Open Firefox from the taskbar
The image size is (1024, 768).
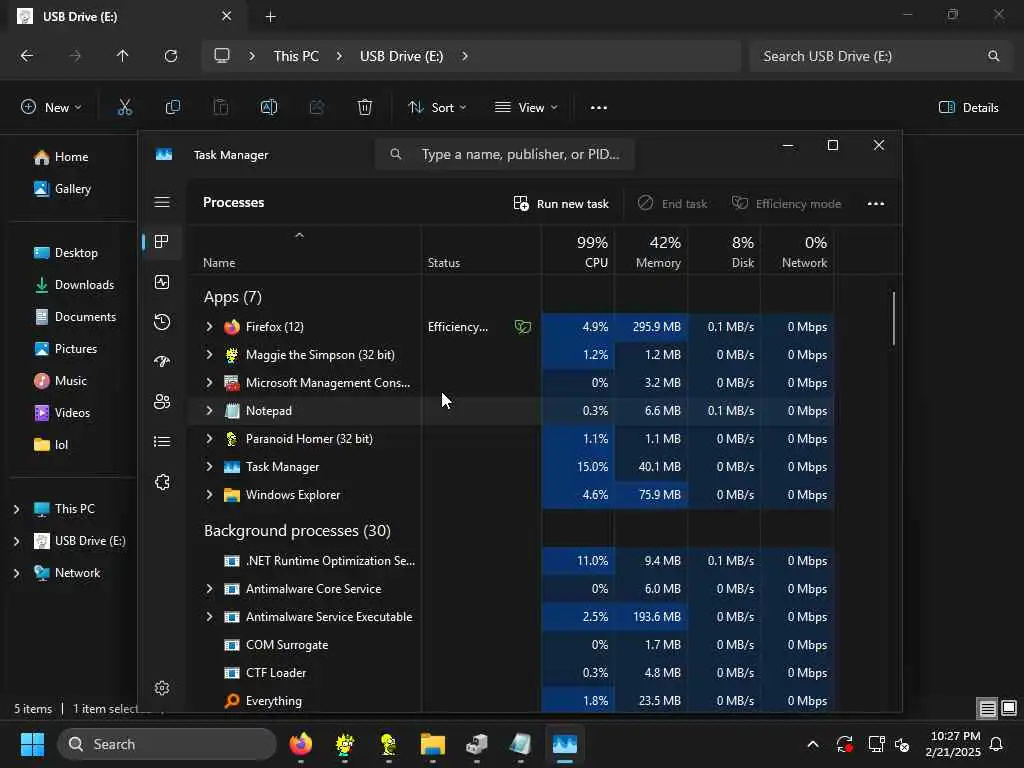point(301,744)
